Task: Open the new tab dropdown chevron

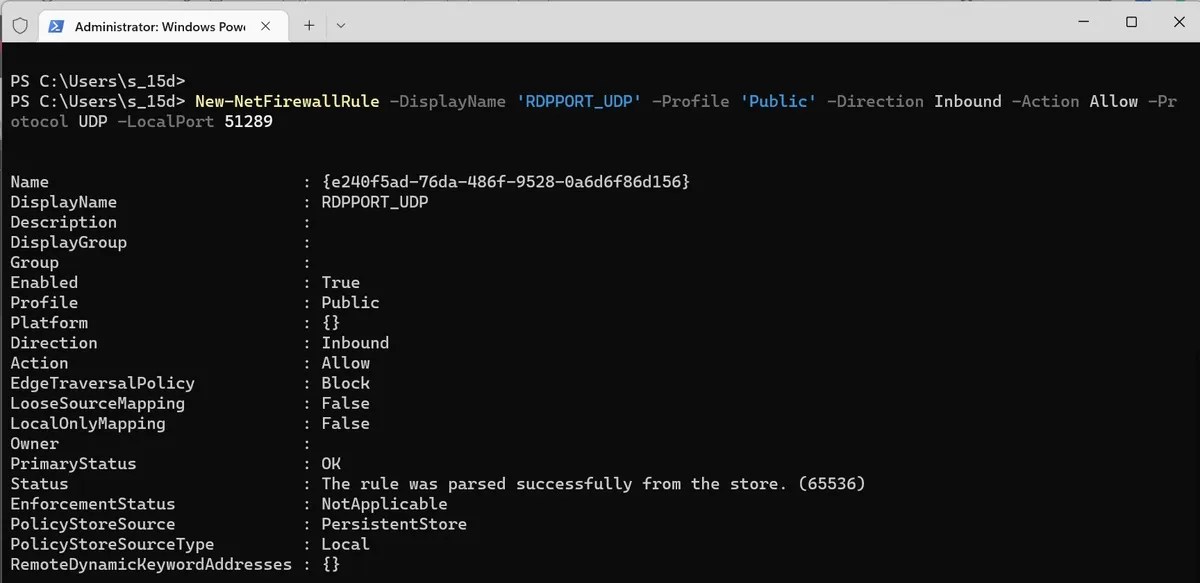Action: tap(340, 25)
